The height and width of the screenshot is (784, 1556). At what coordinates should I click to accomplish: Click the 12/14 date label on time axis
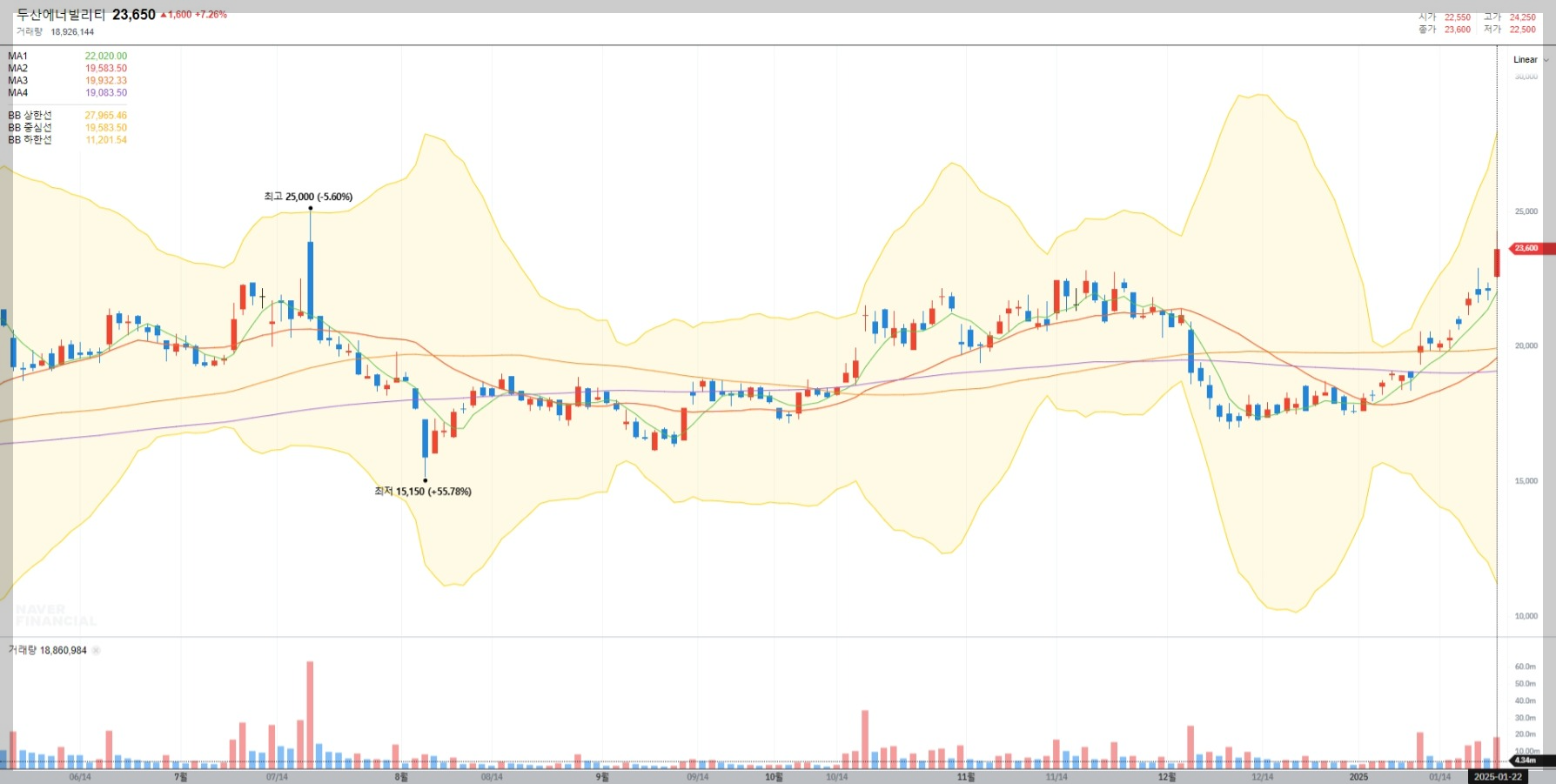coord(1262,777)
